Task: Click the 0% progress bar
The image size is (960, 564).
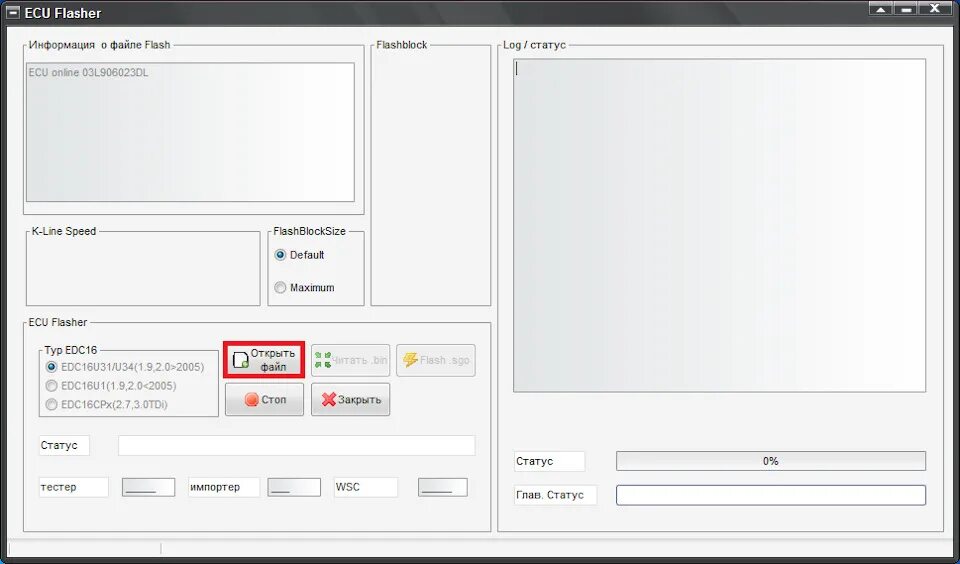Action: 771,461
